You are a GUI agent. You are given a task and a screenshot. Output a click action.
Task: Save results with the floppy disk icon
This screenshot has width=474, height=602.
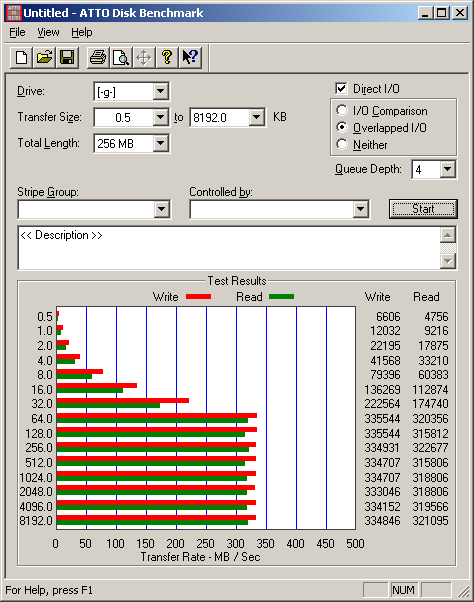(x=67, y=58)
